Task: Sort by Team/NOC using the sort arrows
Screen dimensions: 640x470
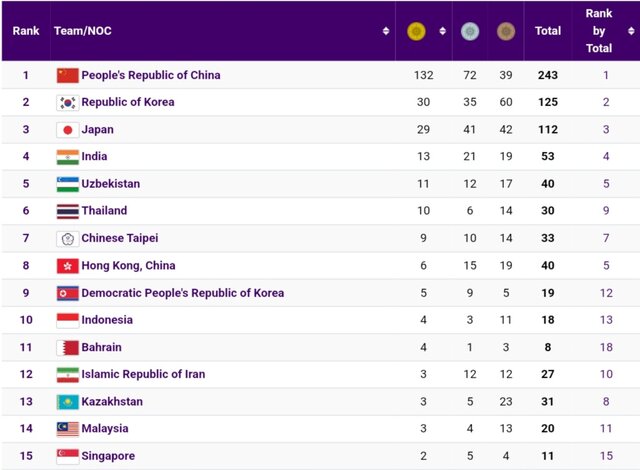Action: pyautogui.click(x=386, y=32)
